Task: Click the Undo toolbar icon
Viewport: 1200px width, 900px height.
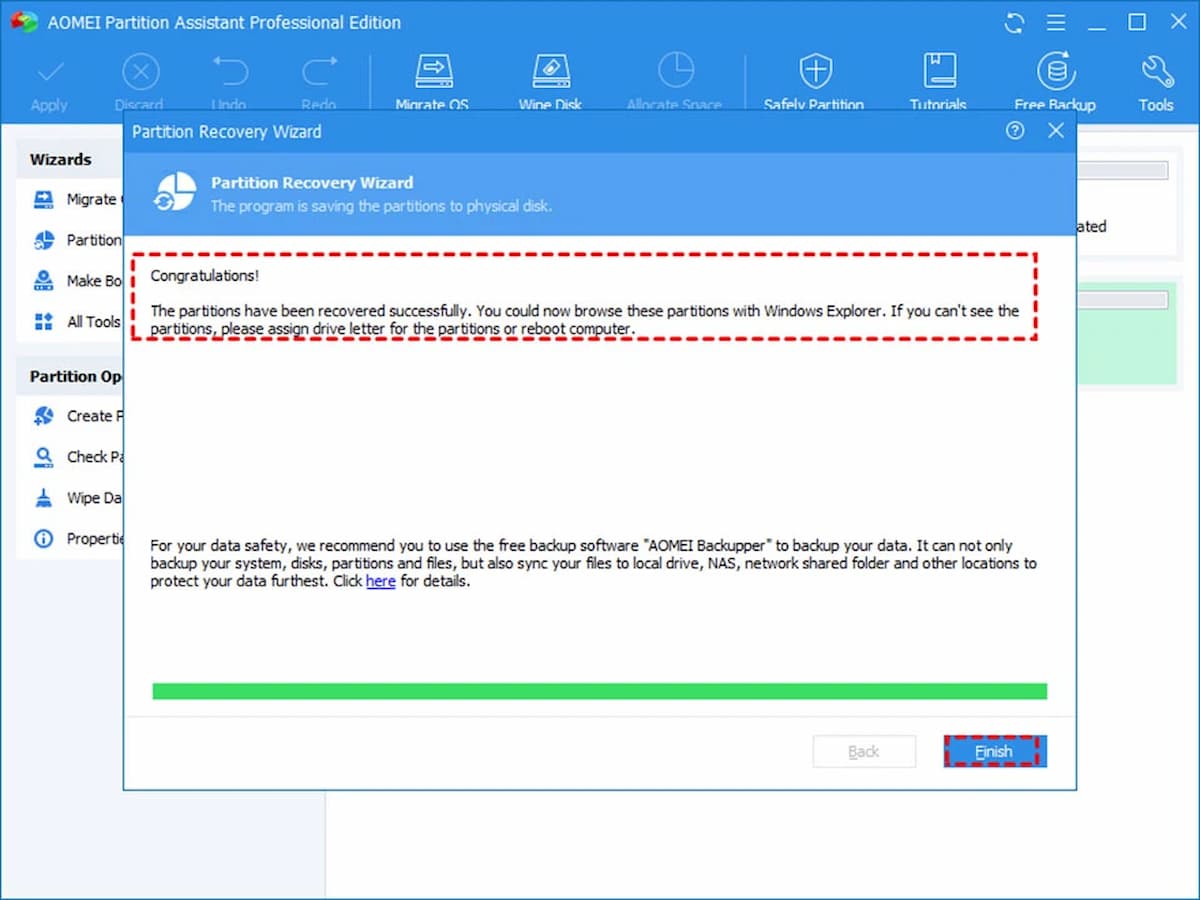Action: [229, 80]
